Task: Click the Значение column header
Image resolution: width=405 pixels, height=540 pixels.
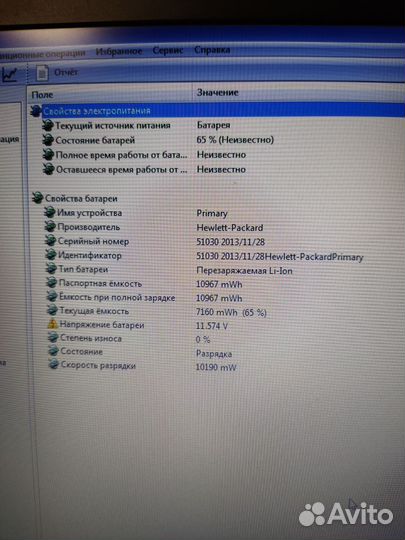Action: 218,92
